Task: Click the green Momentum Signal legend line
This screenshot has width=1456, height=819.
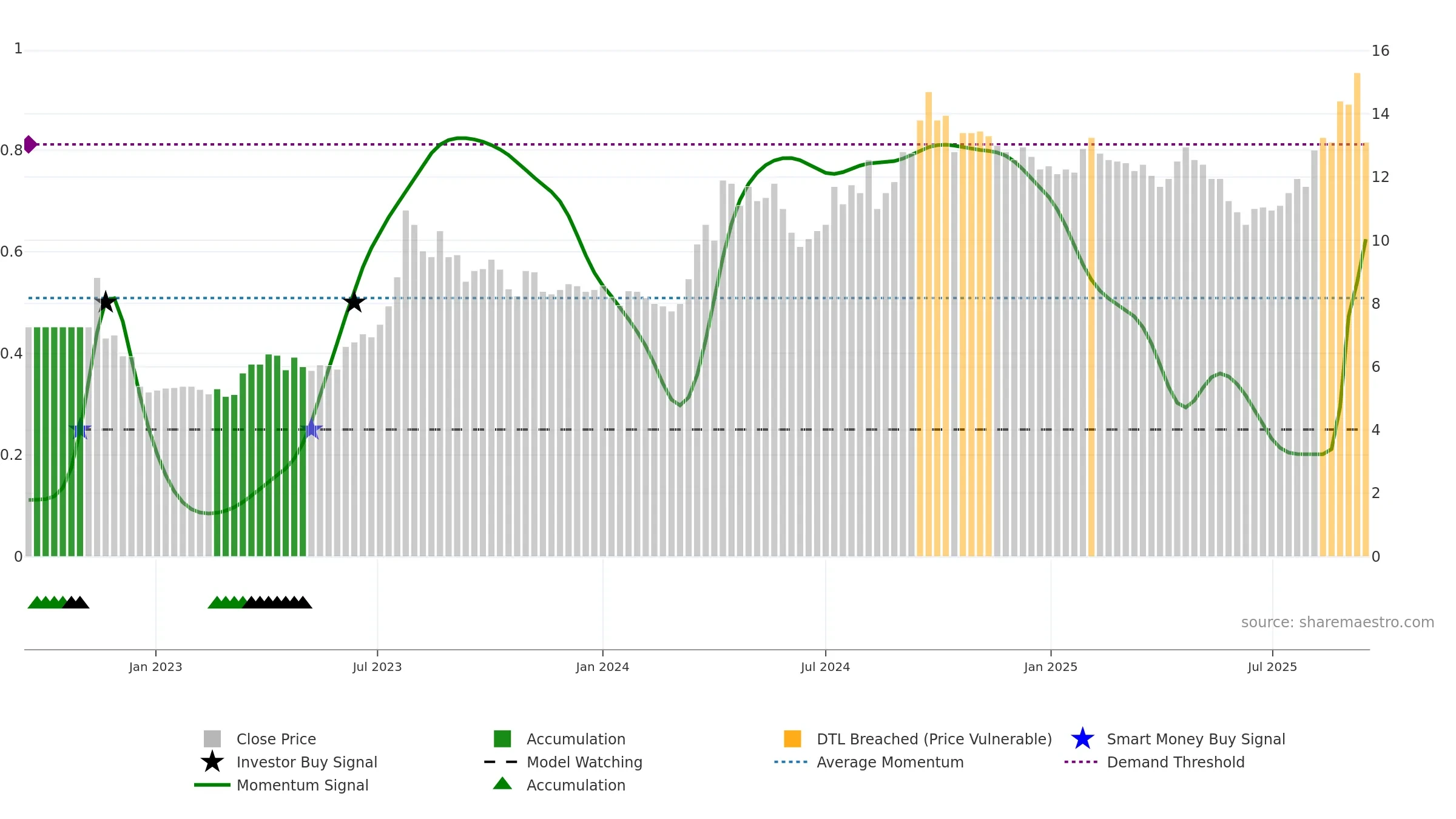Action: [212, 785]
